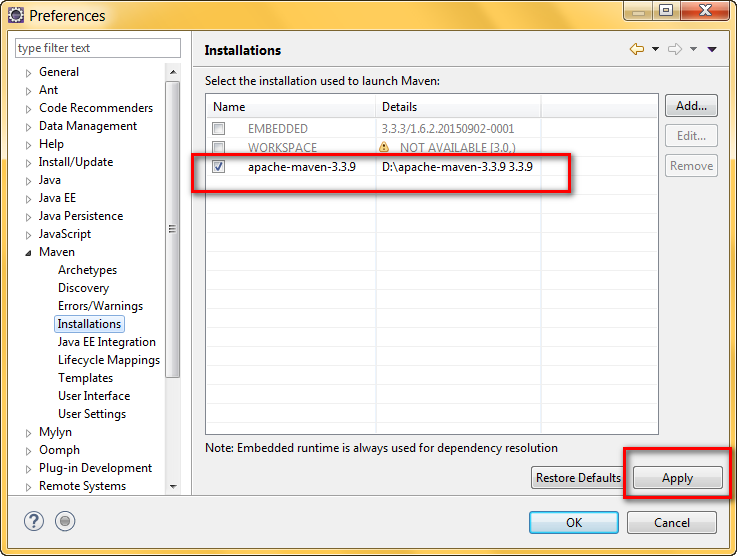
Task: Click the Name column header
Action: coord(291,107)
